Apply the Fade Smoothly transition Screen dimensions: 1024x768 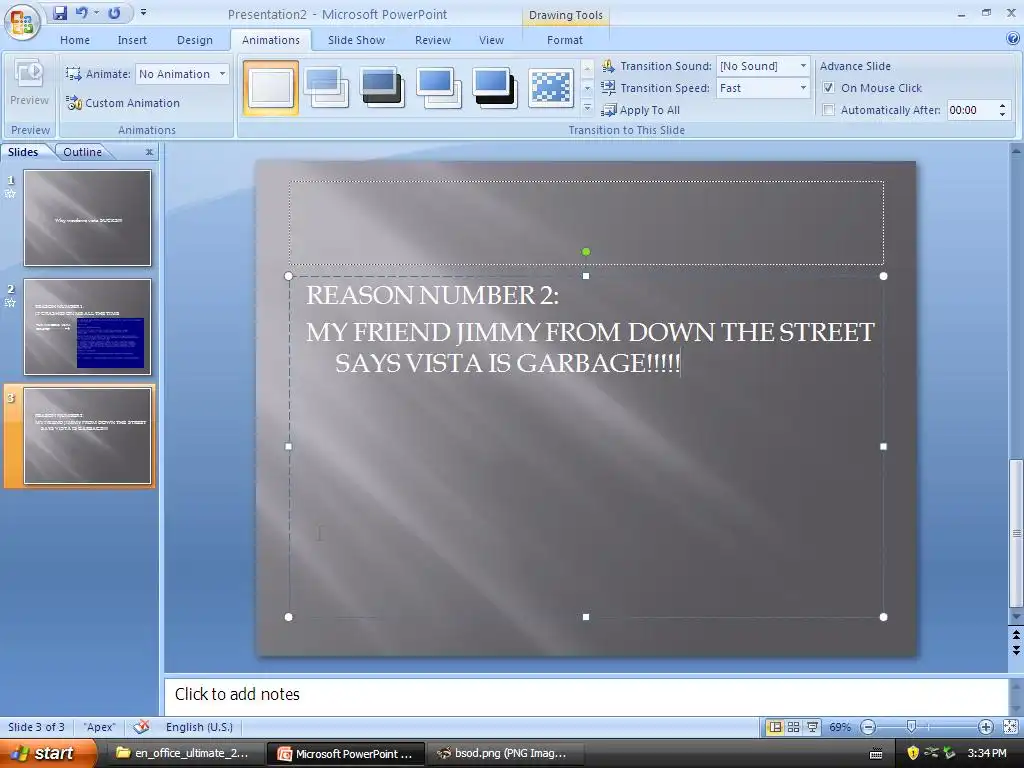point(327,88)
